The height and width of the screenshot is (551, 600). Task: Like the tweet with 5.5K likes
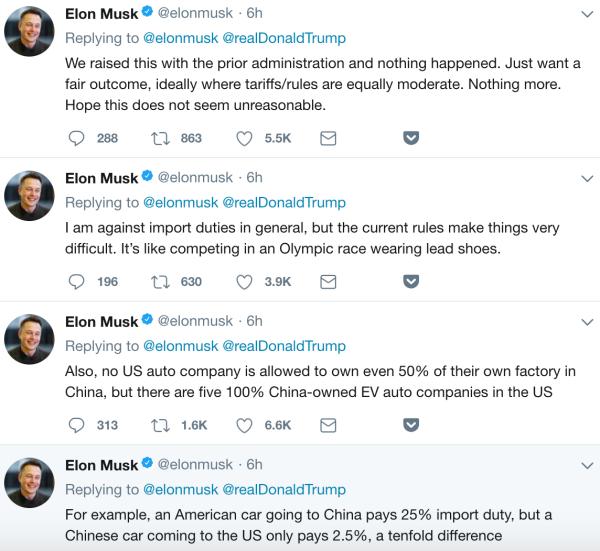pos(245,138)
